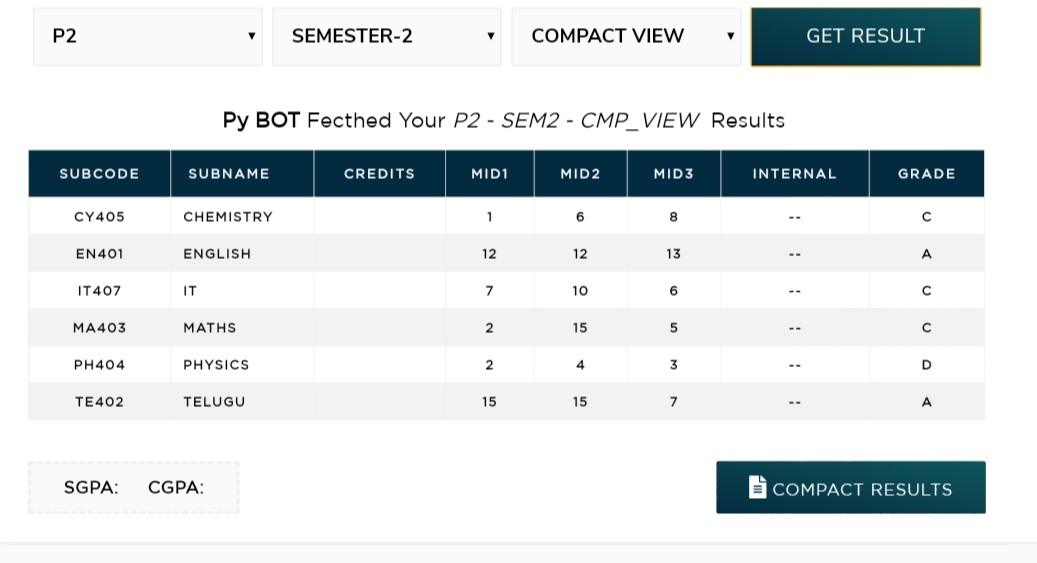
Task: Click the GET RESULT button
Action: tap(866, 36)
